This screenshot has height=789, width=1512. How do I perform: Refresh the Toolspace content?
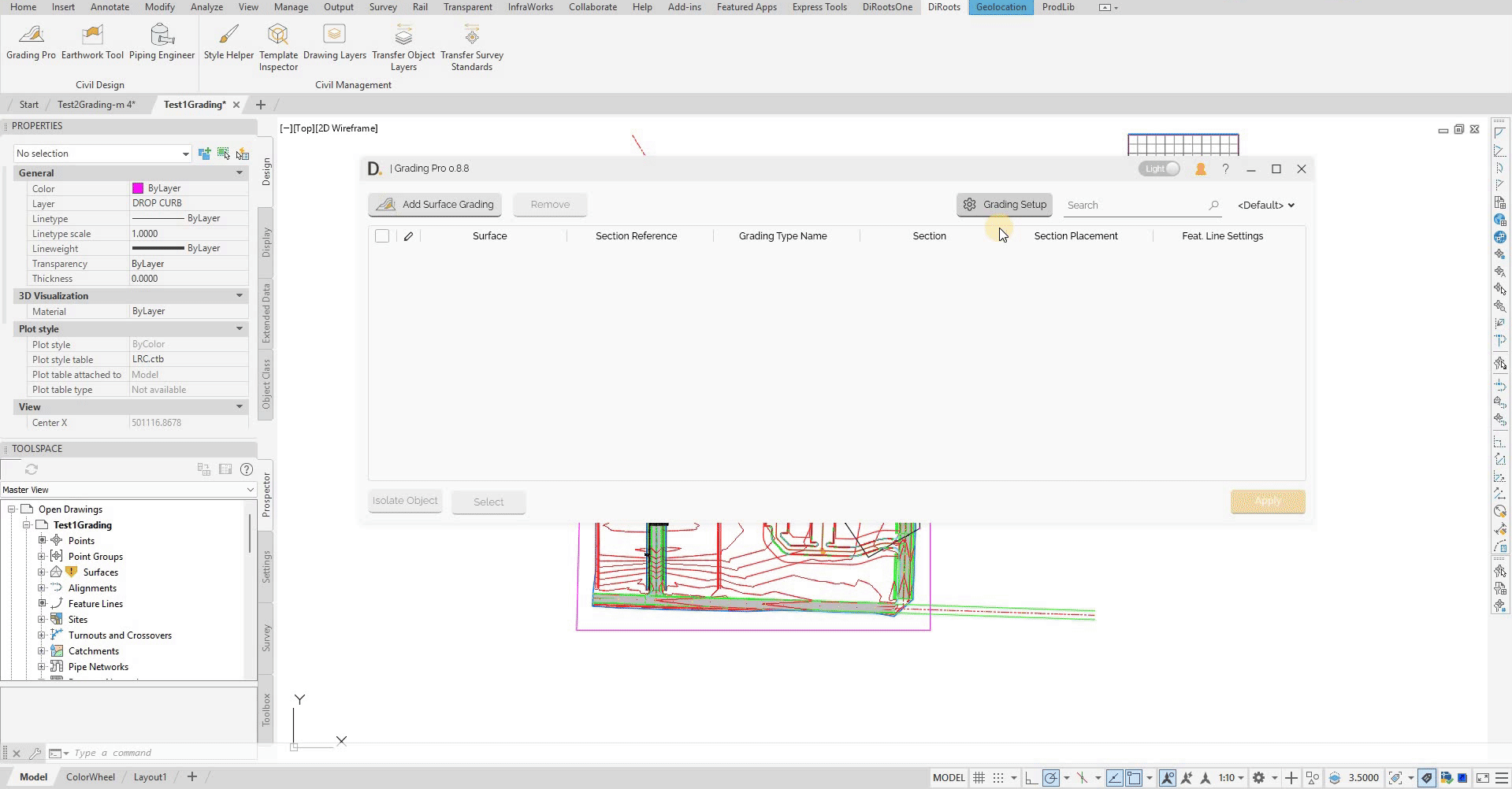pyautogui.click(x=32, y=469)
